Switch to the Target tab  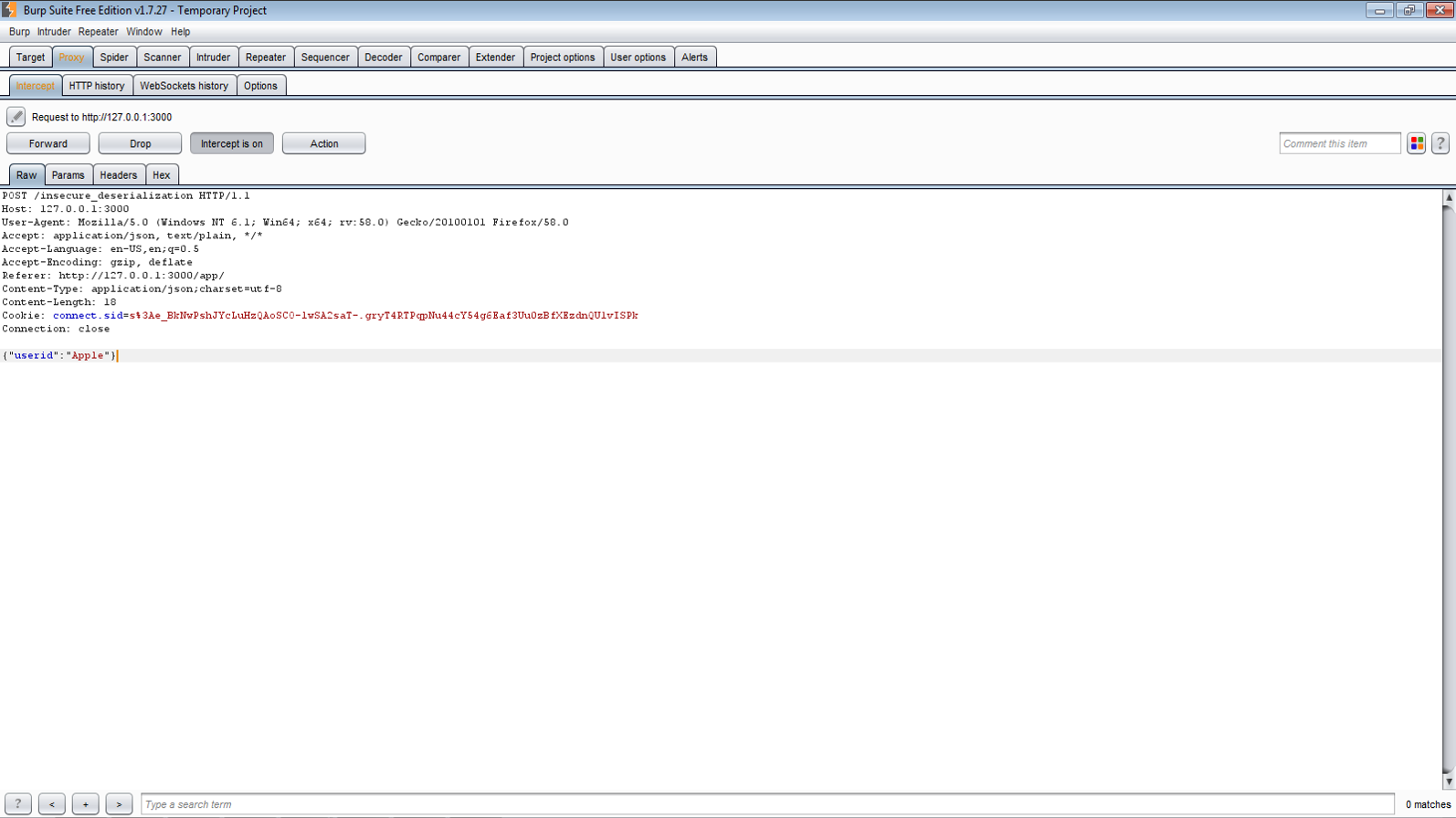point(30,57)
